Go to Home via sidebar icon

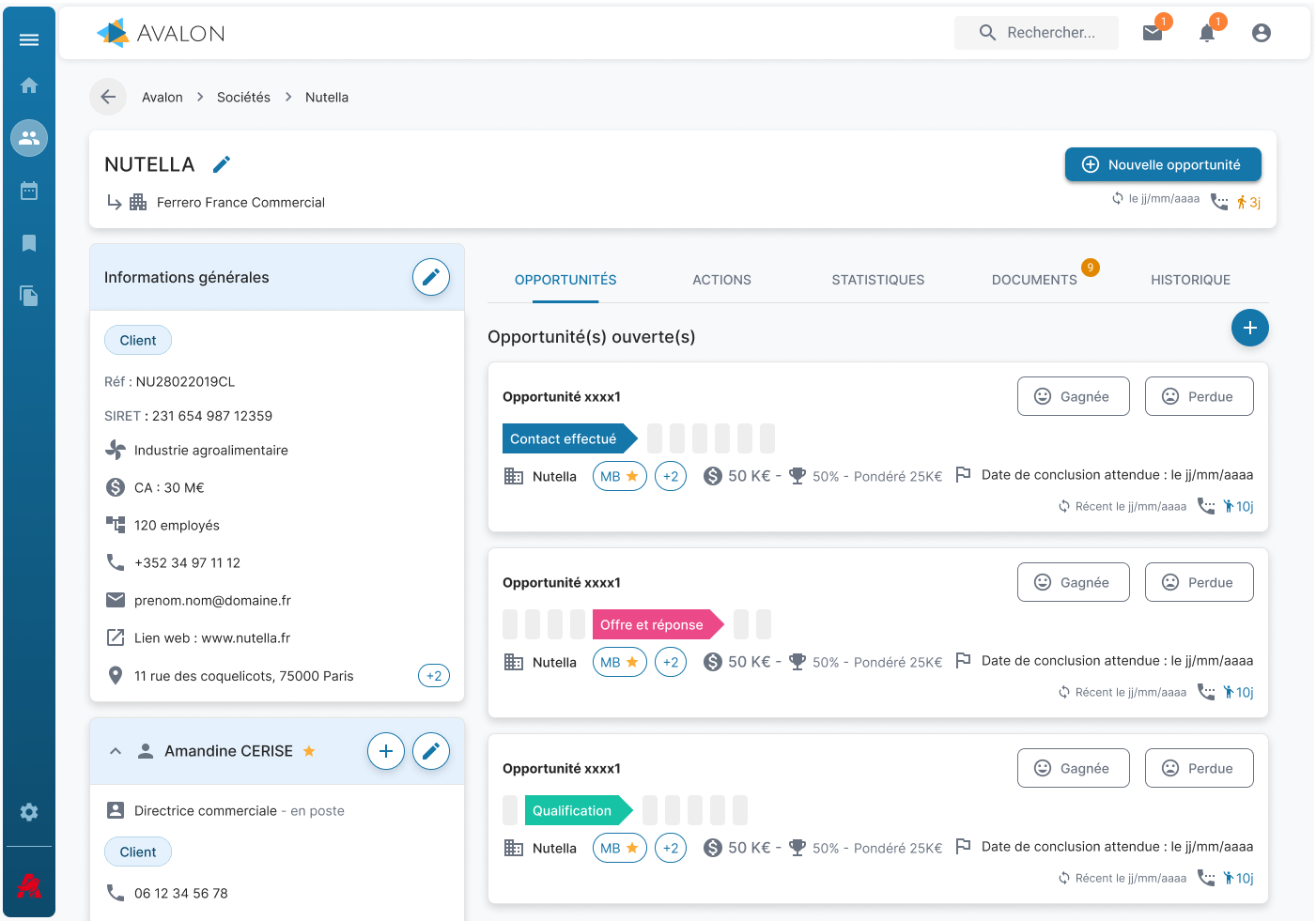coord(29,85)
